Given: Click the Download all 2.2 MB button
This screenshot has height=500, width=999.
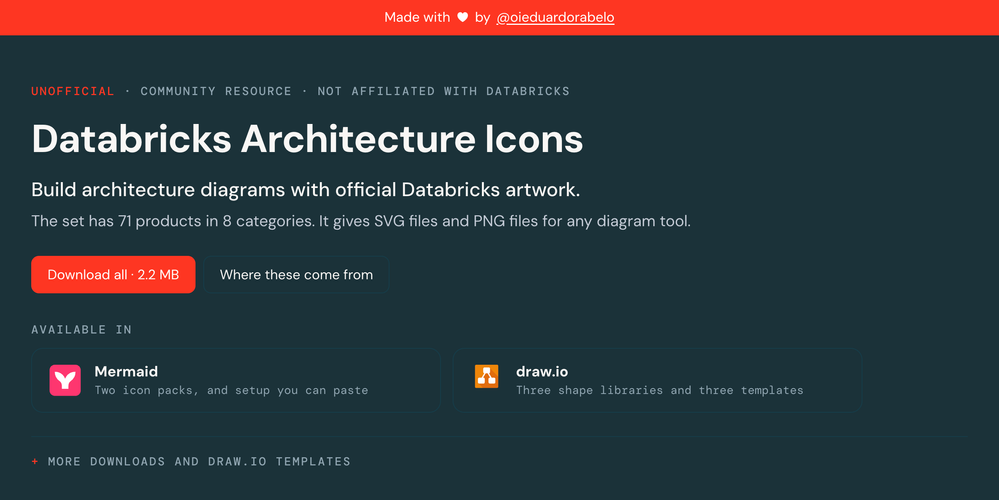Looking at the screenshot, I should pyautogui.click(x=113, y=275).
